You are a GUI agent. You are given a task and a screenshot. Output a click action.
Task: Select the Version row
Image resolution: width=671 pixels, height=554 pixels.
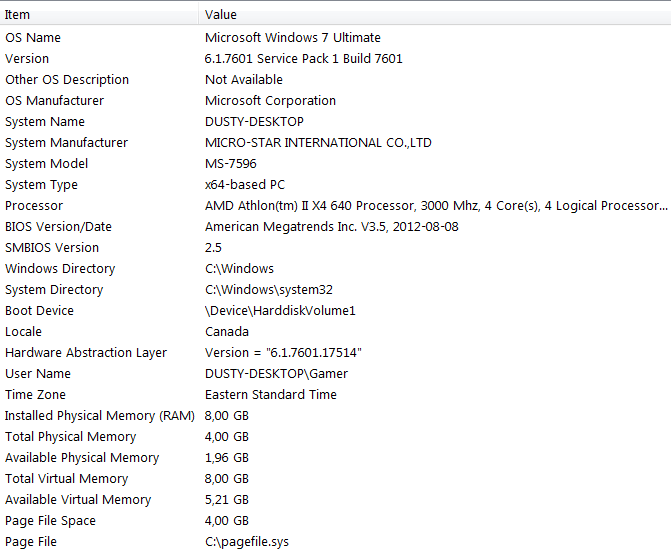[336, 59]
